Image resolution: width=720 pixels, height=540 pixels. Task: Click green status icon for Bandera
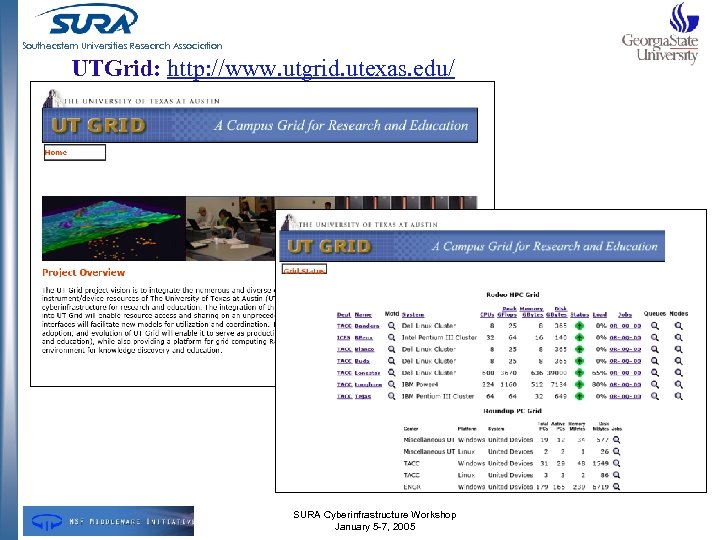(579, 326)
